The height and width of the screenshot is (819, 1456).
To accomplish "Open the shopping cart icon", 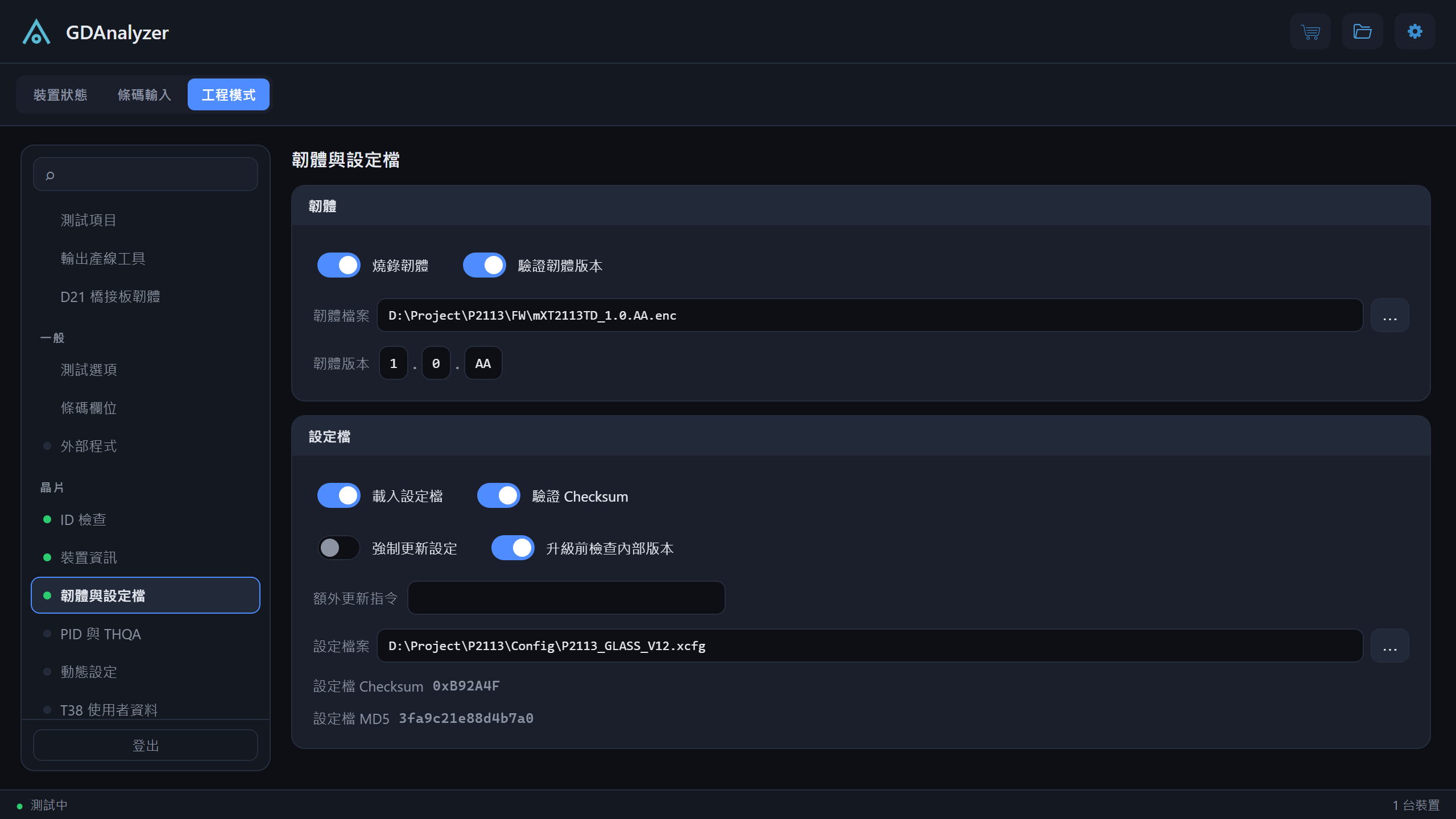I will point(1310,31).
